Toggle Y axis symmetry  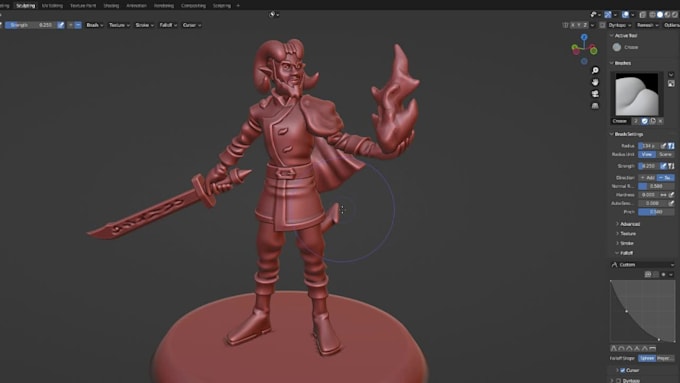[579, 25]
